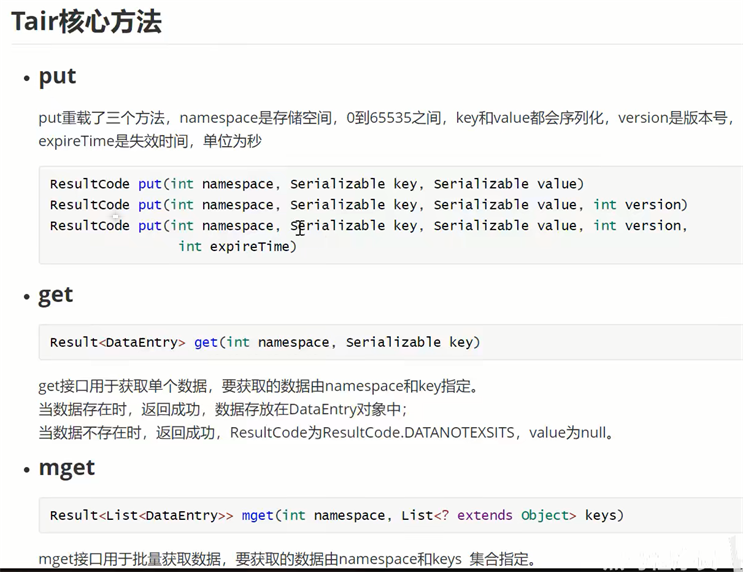Click the "put" bullet heading
Image resolution: width=743 pixels, height=572 pixels.
coord(57,77)
